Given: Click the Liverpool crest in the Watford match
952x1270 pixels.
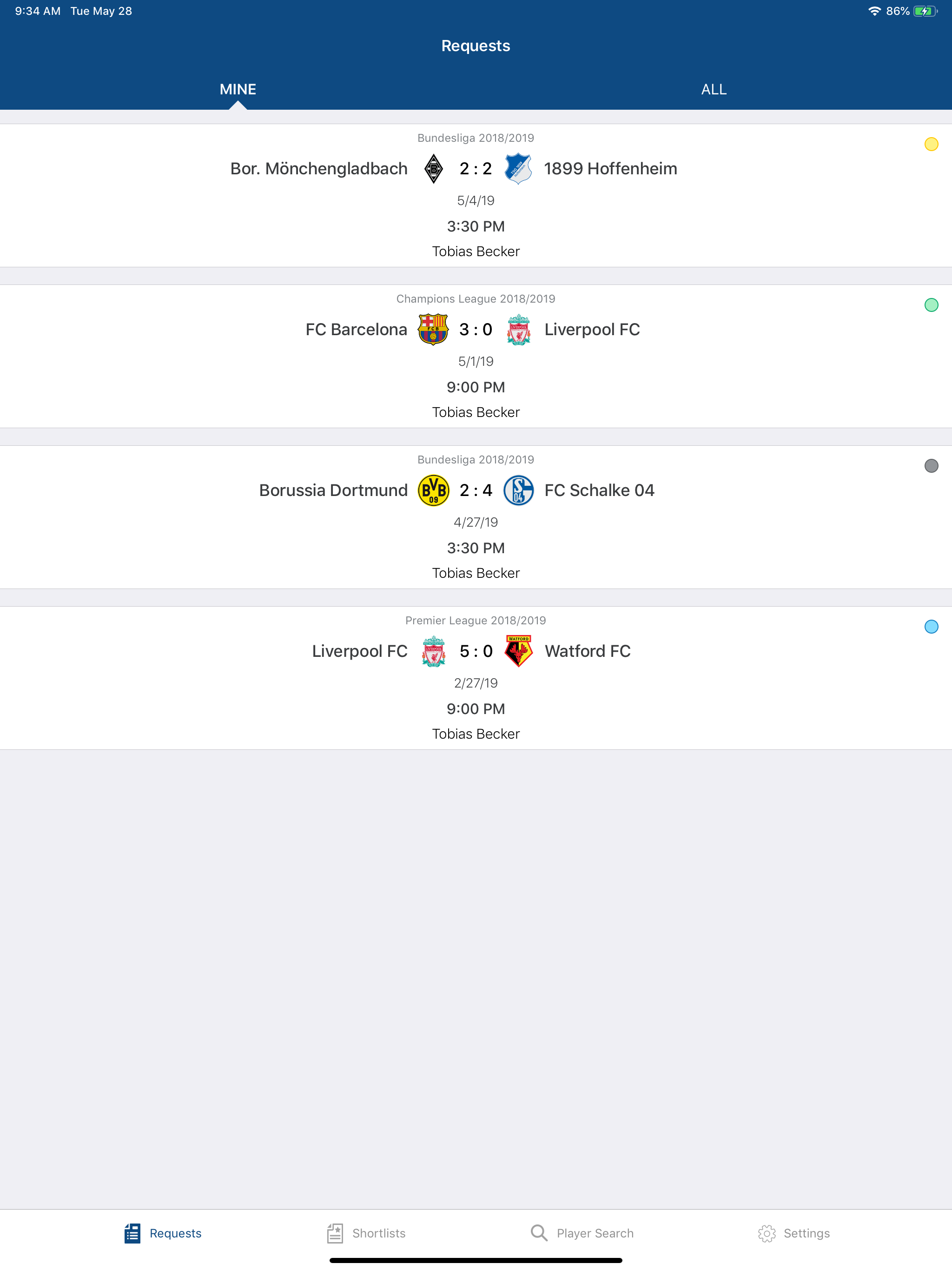Looking at the screenshot, I should point(434,651).
